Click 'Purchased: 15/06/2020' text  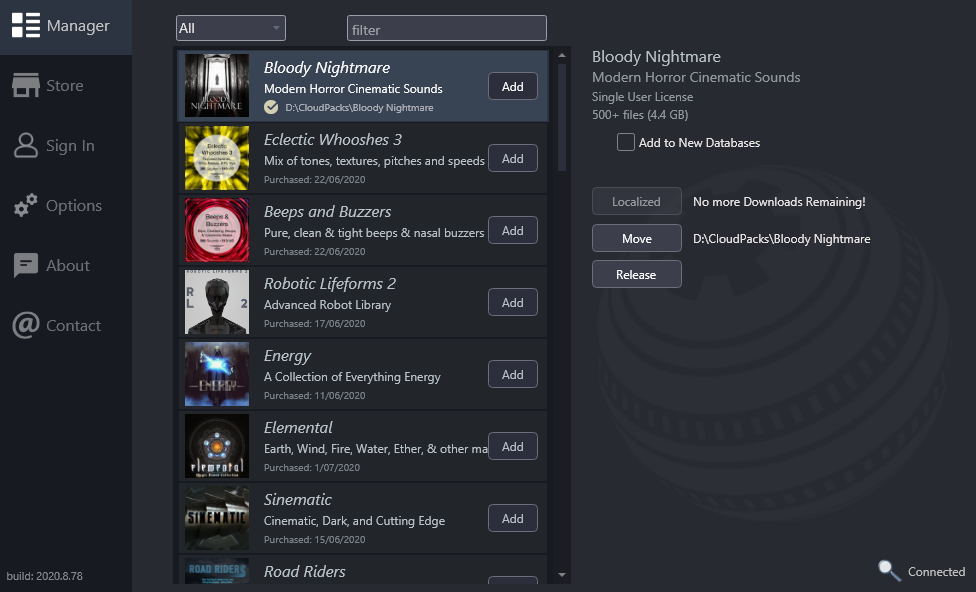tap(314, 540)
